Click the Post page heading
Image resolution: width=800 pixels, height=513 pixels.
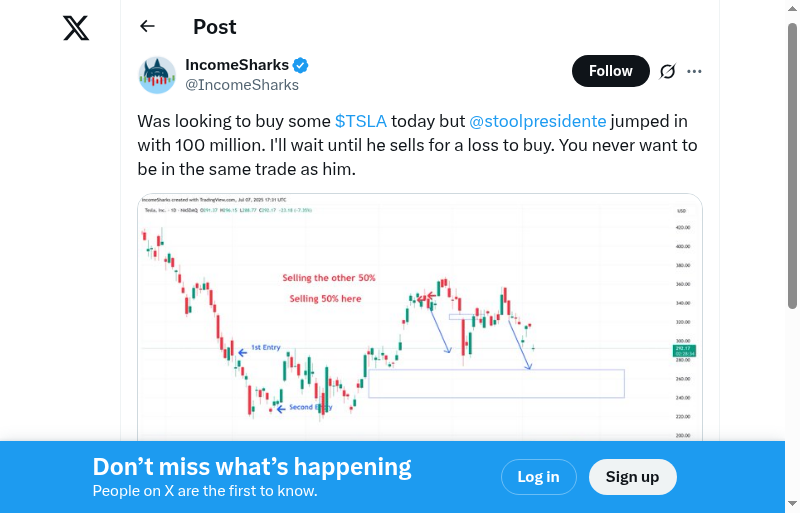[x=215, y=27]
